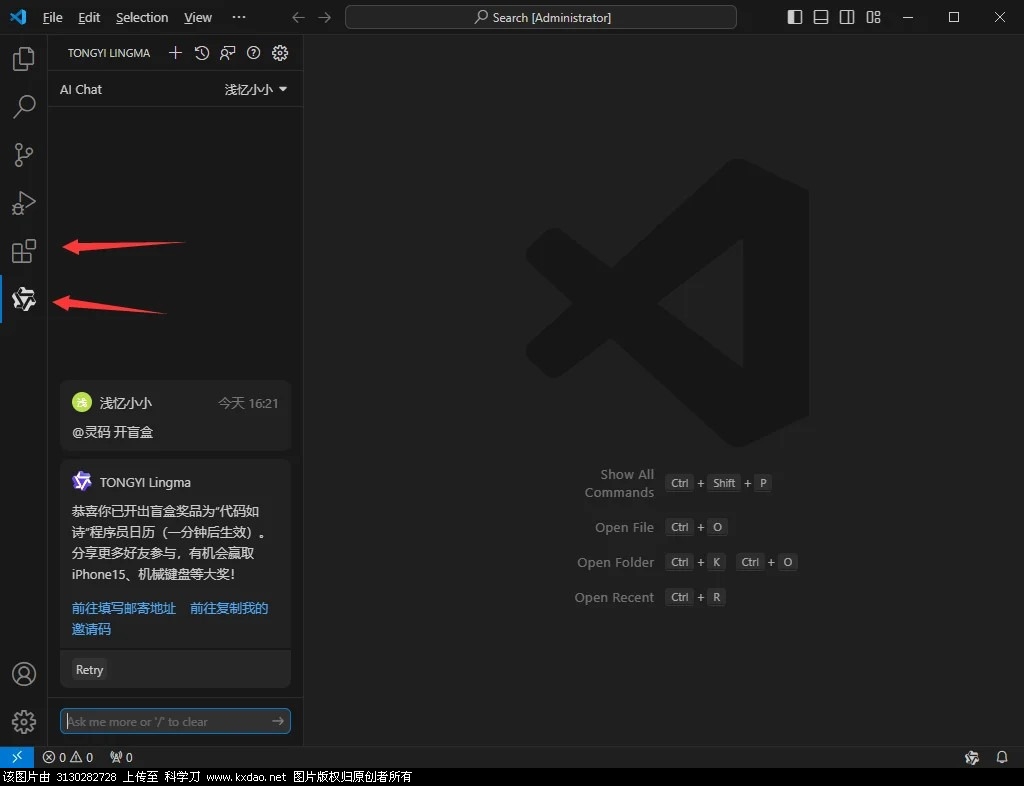Go back with the navigation arrow

[298, 18]
